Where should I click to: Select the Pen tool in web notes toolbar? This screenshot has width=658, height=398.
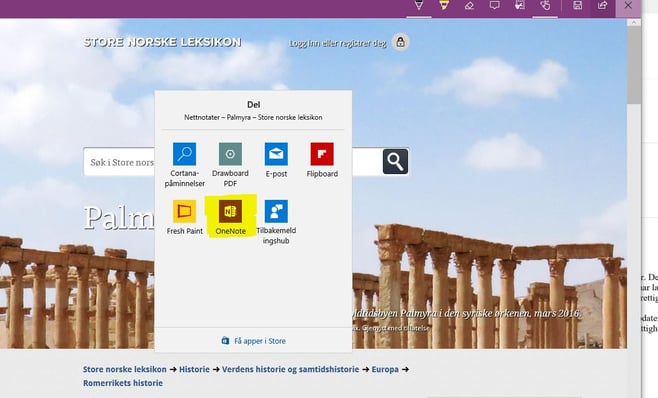(x=419, y=6)
